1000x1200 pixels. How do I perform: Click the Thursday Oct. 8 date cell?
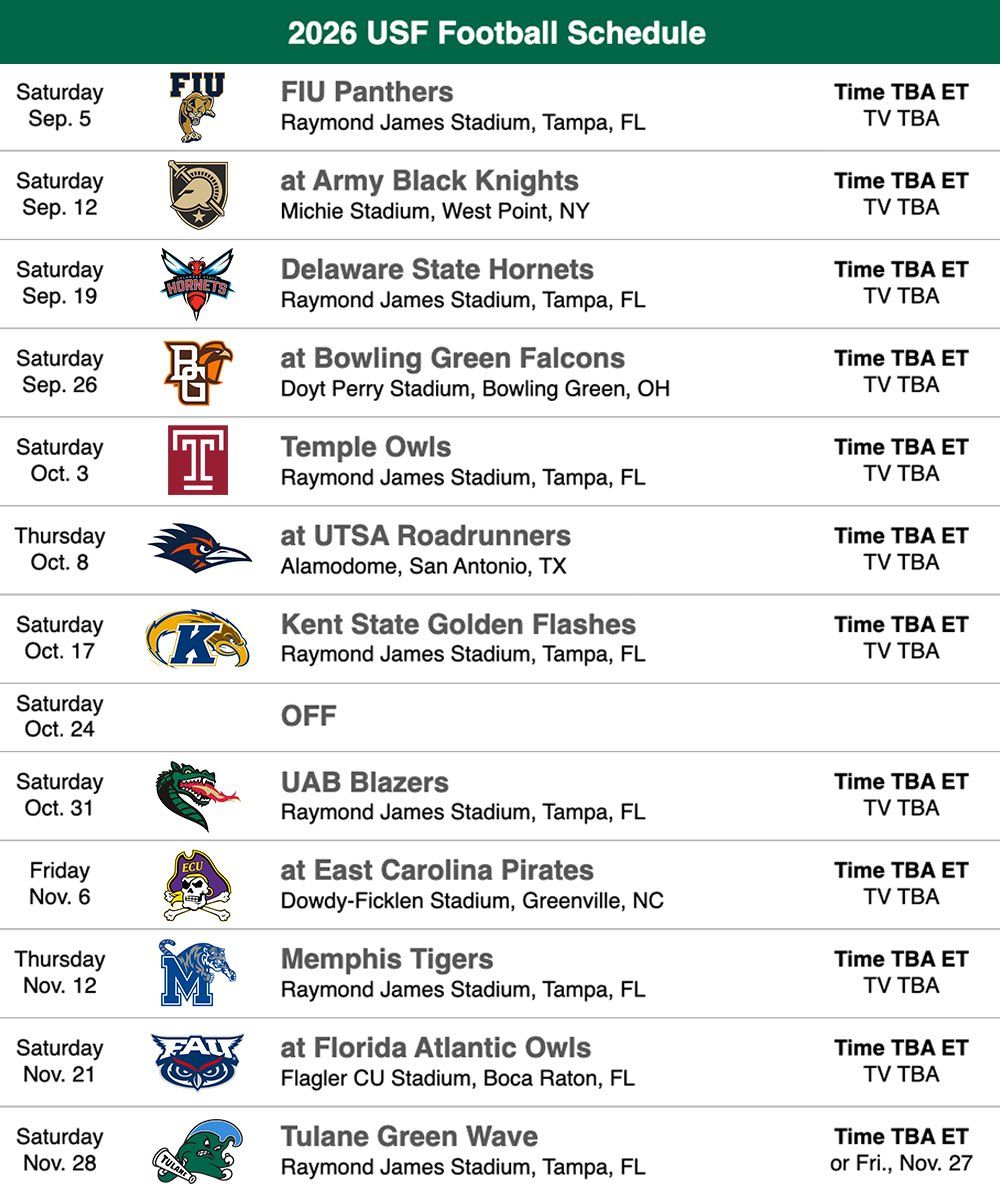click(60, 549)
